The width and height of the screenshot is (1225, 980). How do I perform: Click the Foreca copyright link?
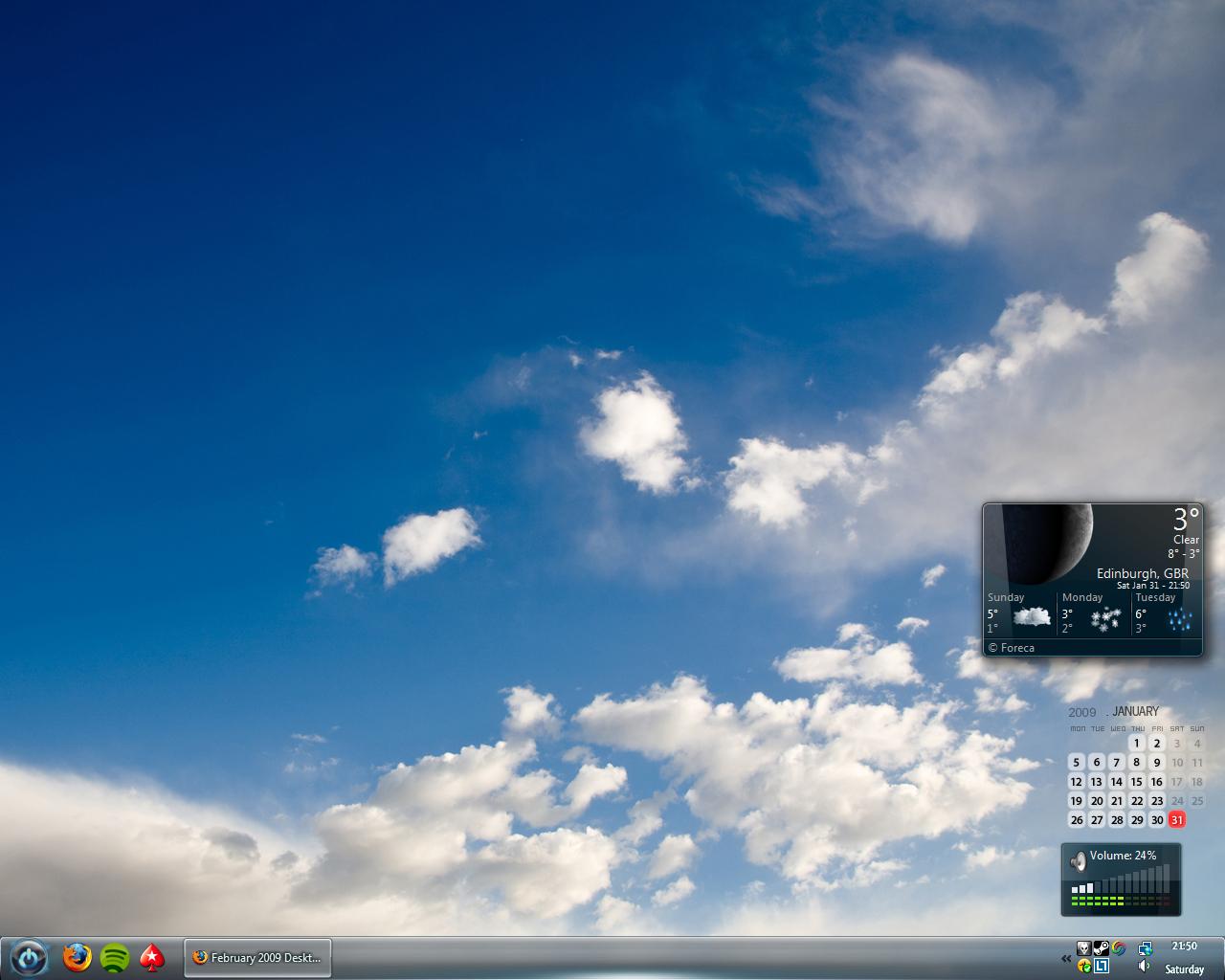click(1012, 648)
